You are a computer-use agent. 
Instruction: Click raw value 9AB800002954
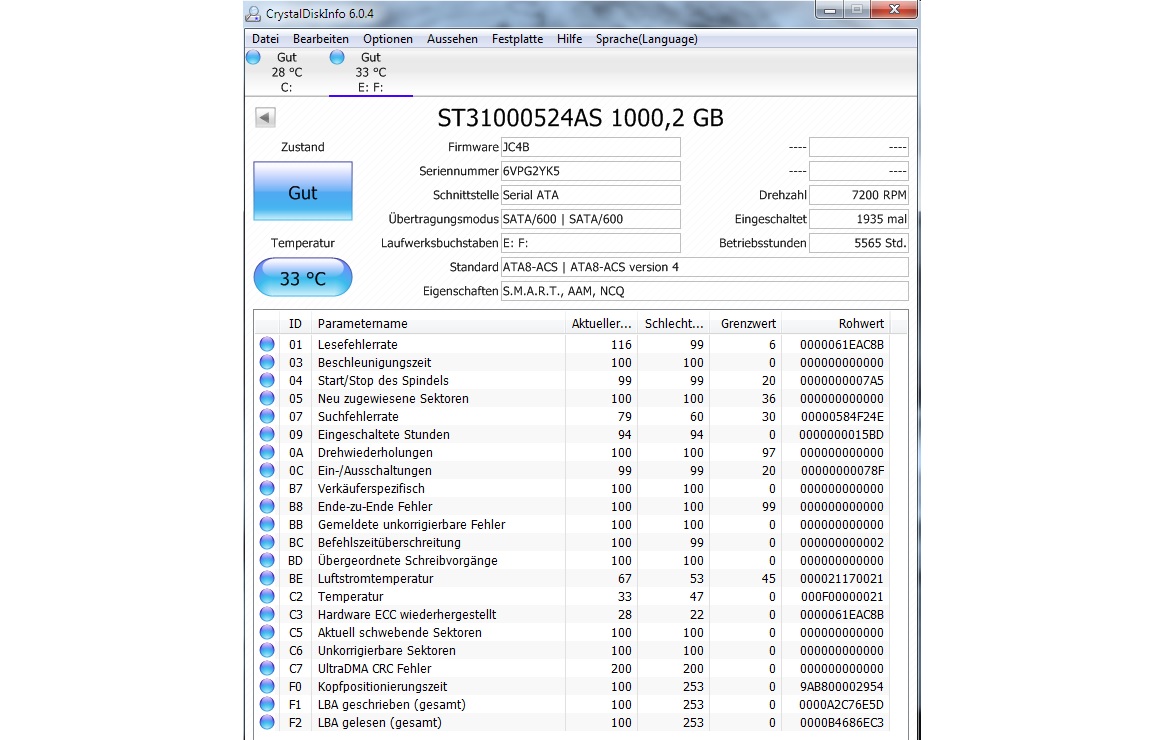click(841, 686)
